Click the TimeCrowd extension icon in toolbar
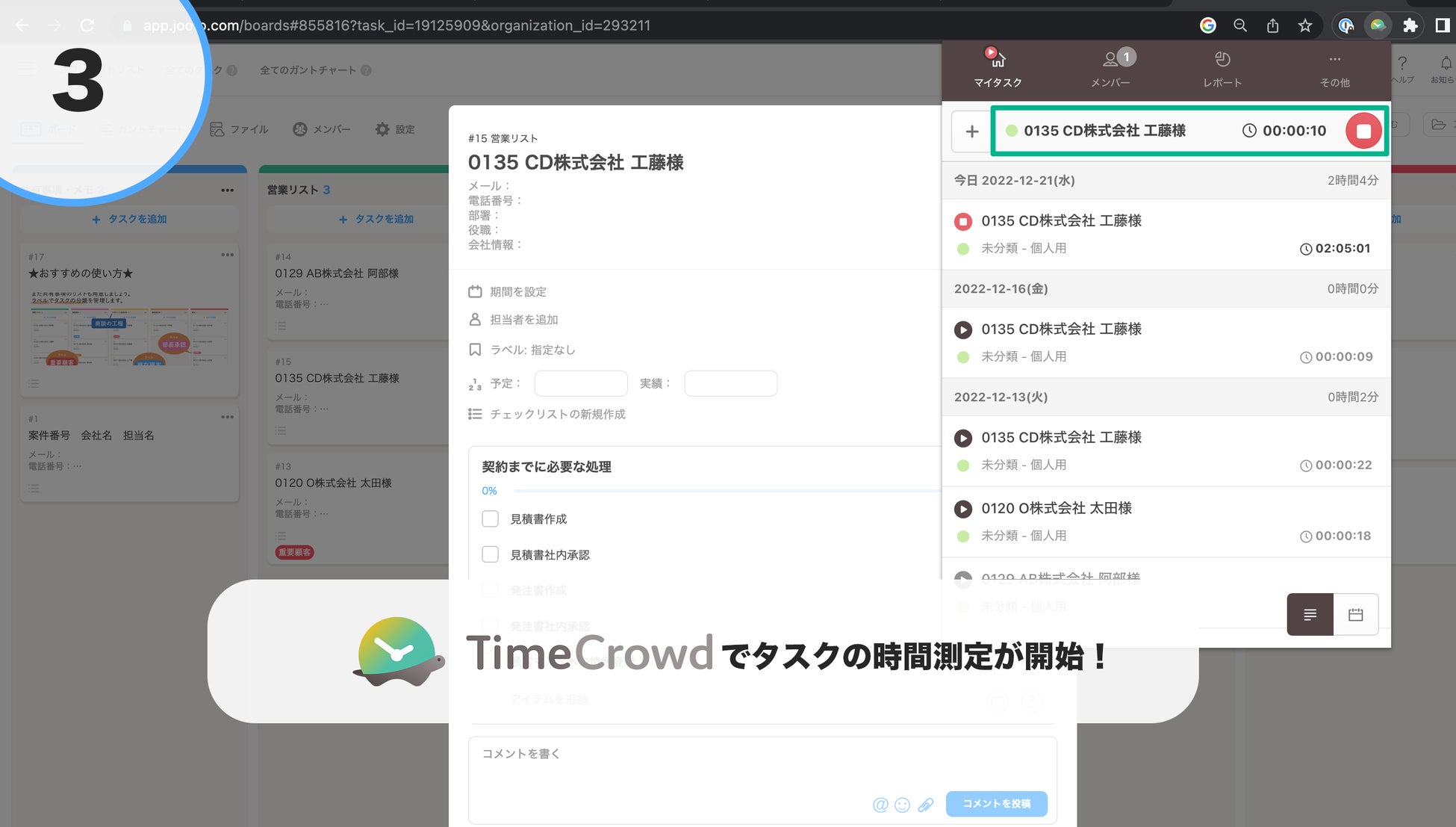The height and width of the screenshot is (827, 1456). point(1378,25)
